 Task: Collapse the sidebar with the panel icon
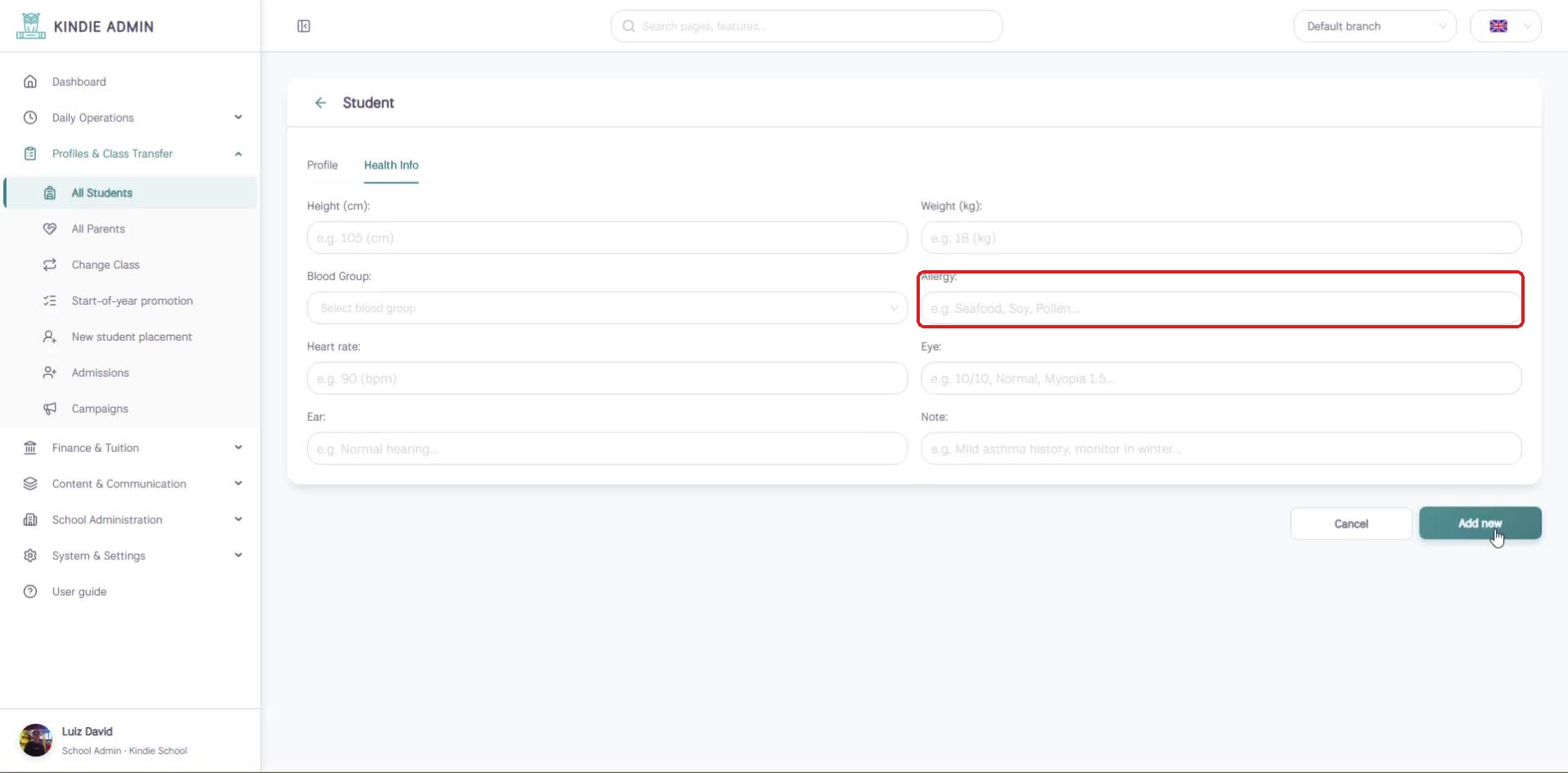(x=304, y=26)
